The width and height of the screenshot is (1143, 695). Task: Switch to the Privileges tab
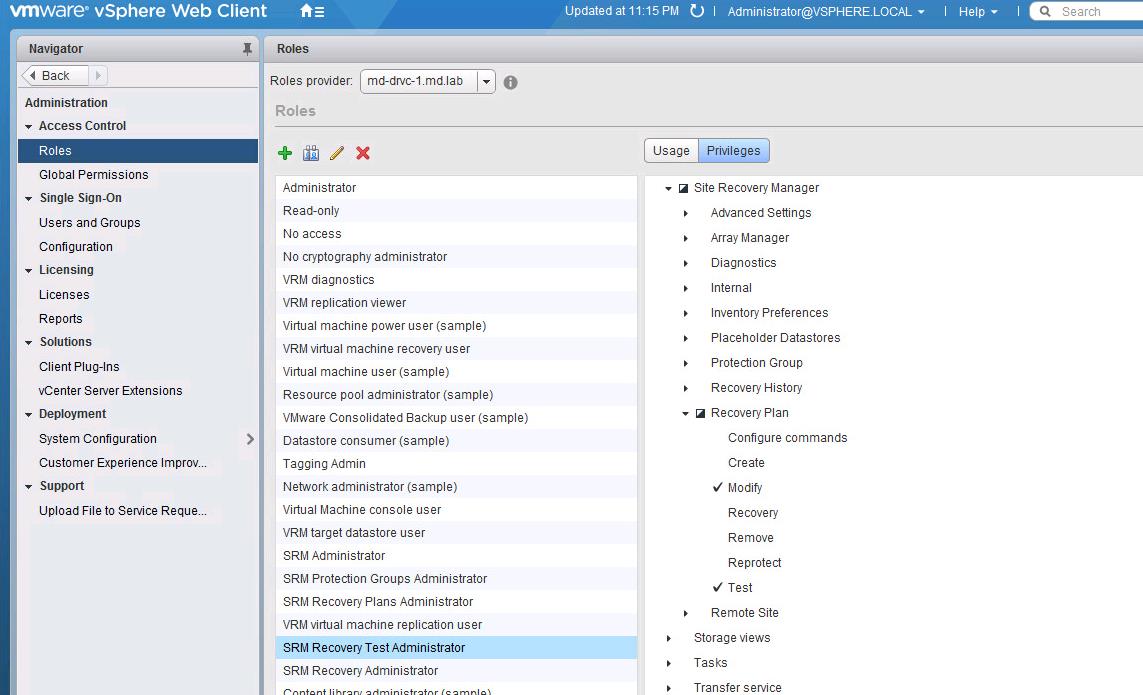pos(733,151)
